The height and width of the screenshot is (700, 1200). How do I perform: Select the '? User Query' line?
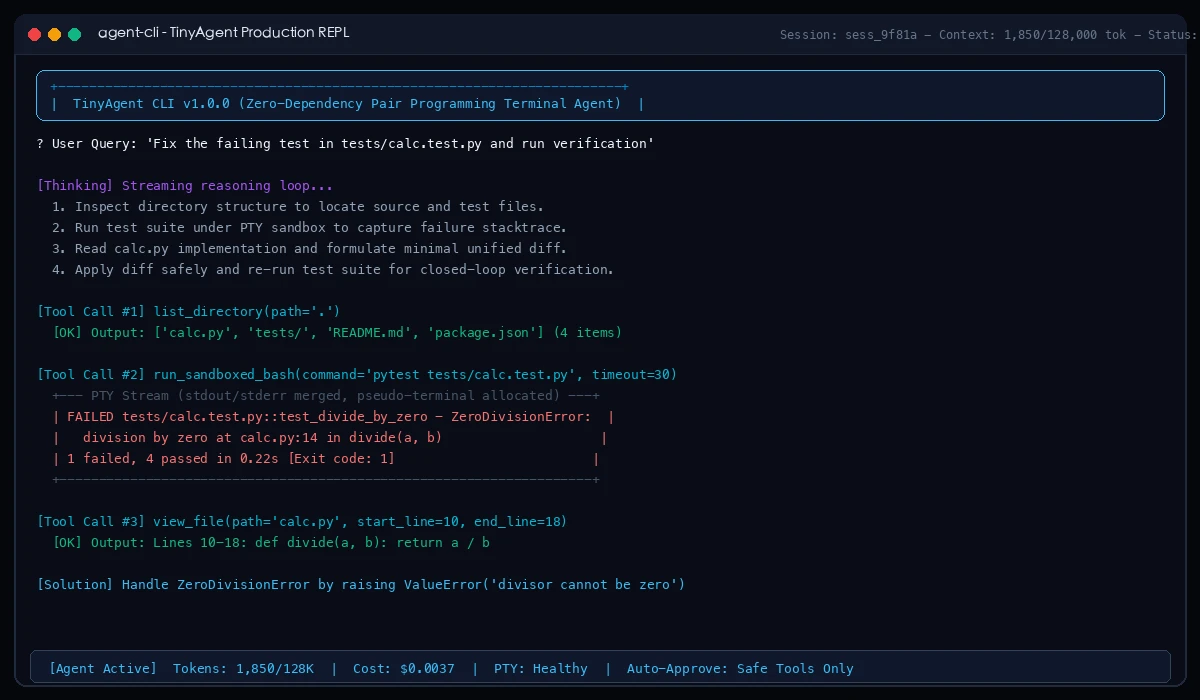[346, 144]
